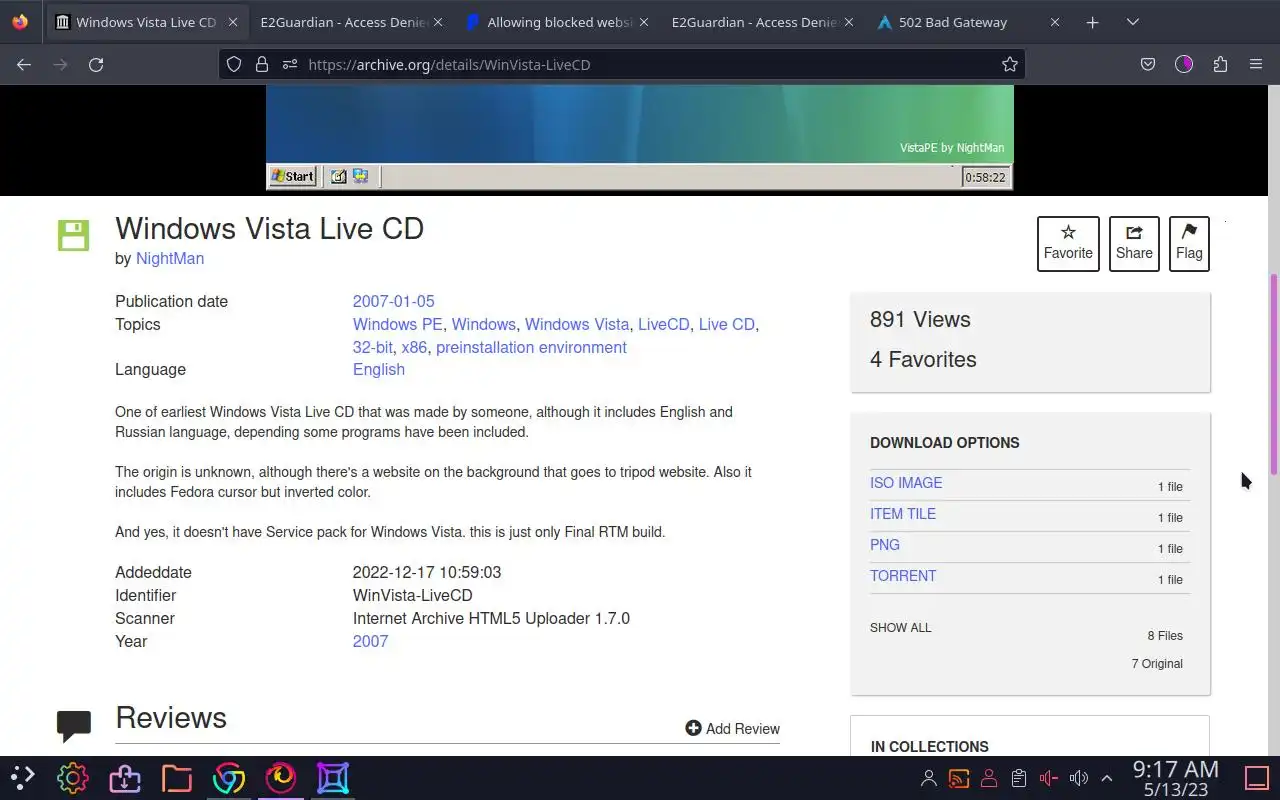
Task: Open the file manager folder on taskbar
Action: coord(176,777)
